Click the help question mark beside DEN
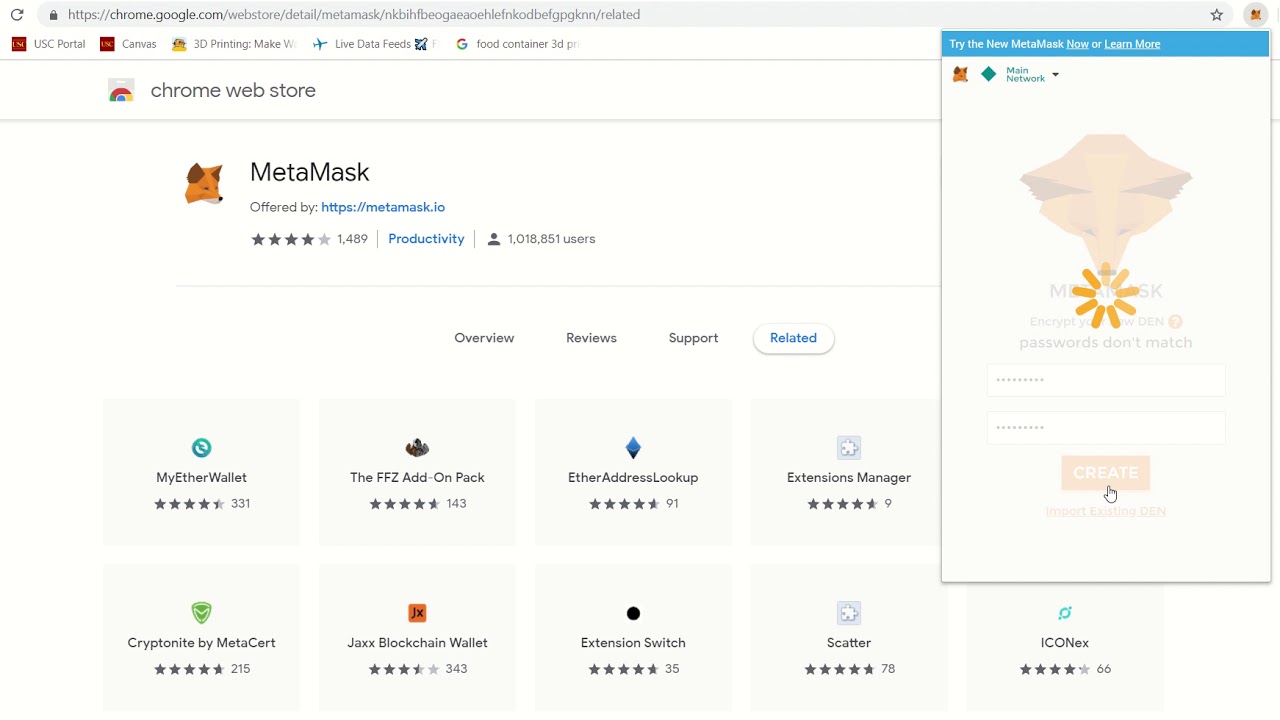The image size is (1280, 720). tap(1176, 322)
